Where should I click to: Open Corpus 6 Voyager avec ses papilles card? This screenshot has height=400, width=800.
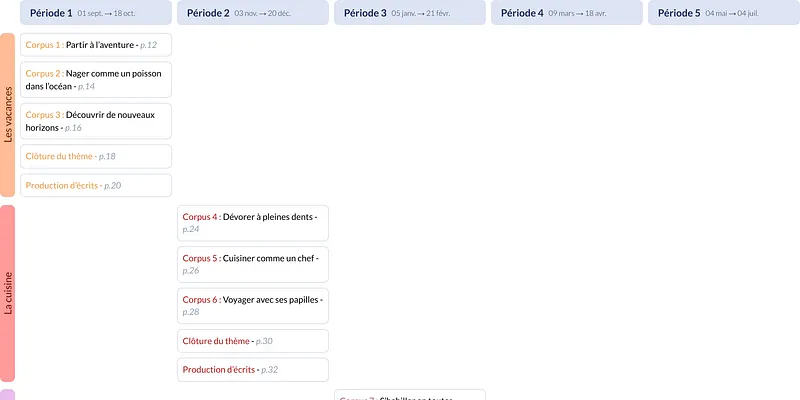(253, 306)
